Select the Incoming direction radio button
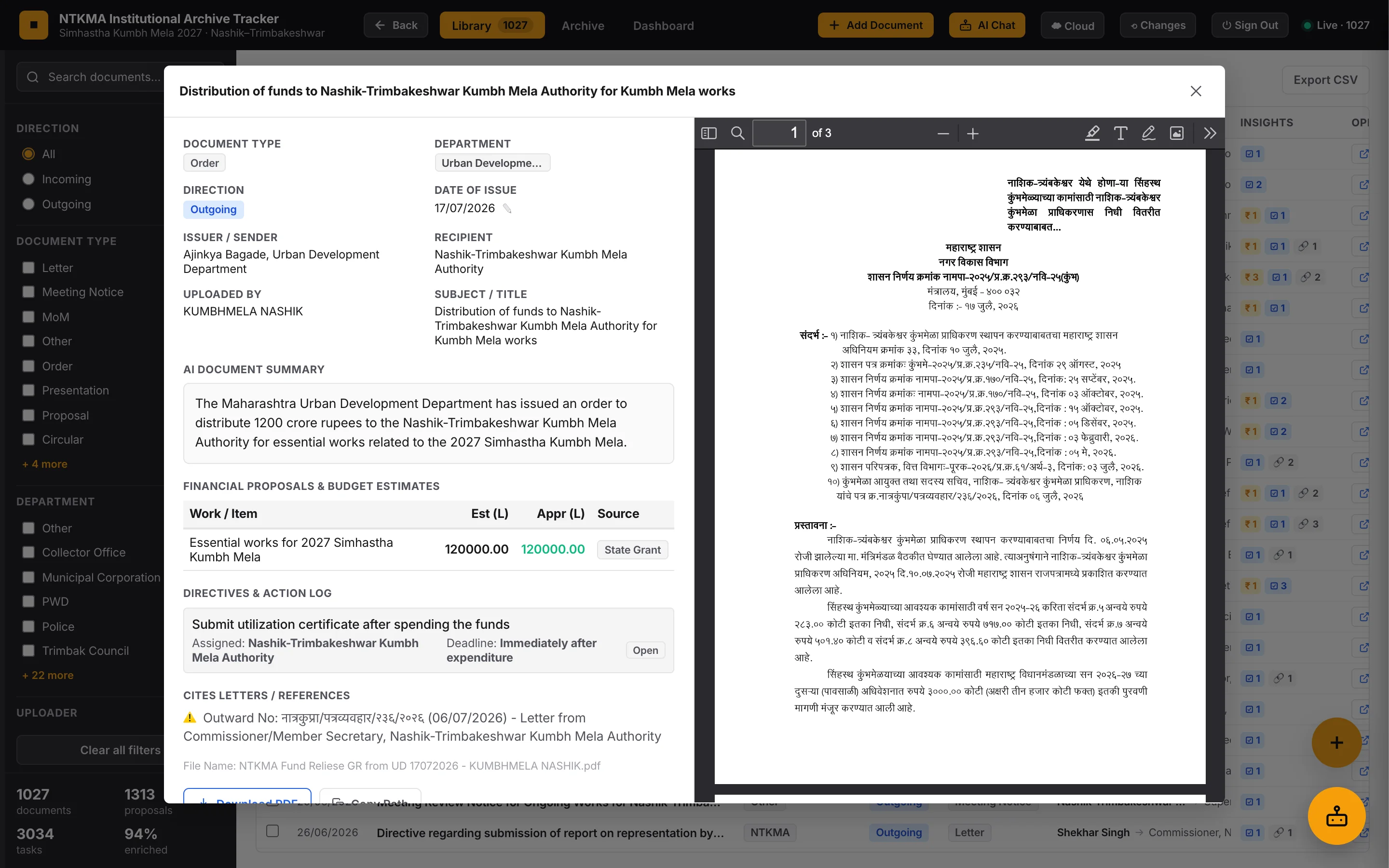The image size is (1389, 868). coord(28,179)
